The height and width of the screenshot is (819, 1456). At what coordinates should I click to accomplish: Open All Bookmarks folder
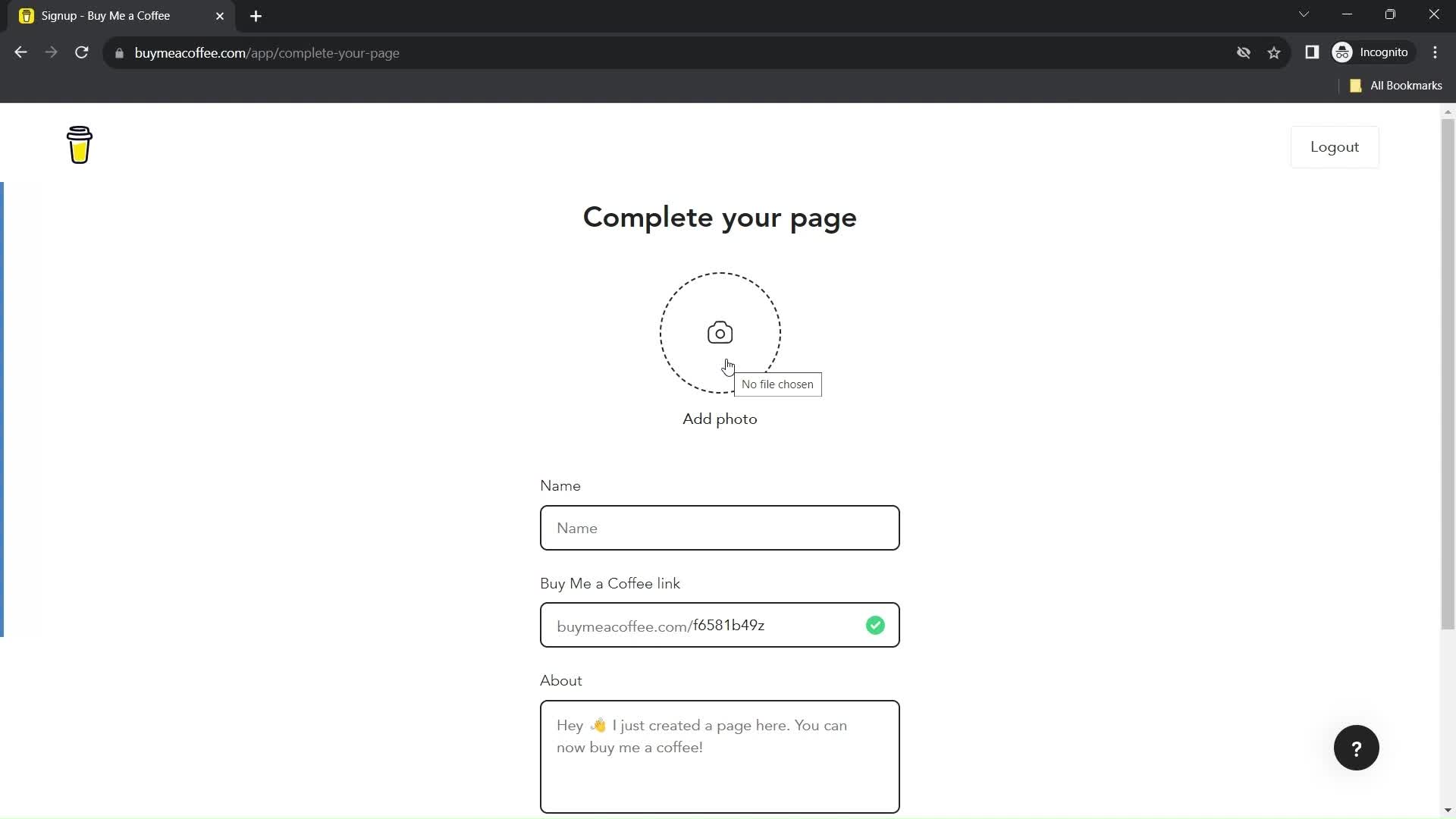(x=1396, y=86)
